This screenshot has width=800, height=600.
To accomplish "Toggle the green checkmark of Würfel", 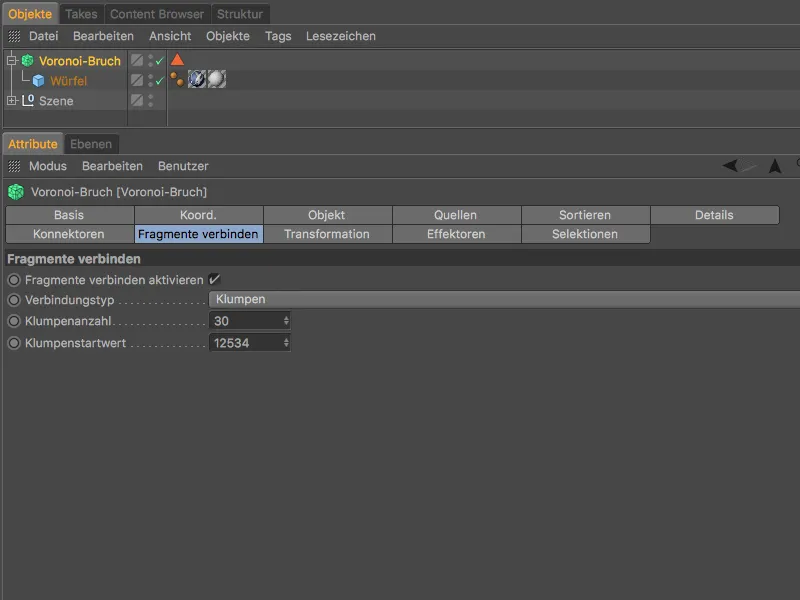I will [x=160, y=81].
